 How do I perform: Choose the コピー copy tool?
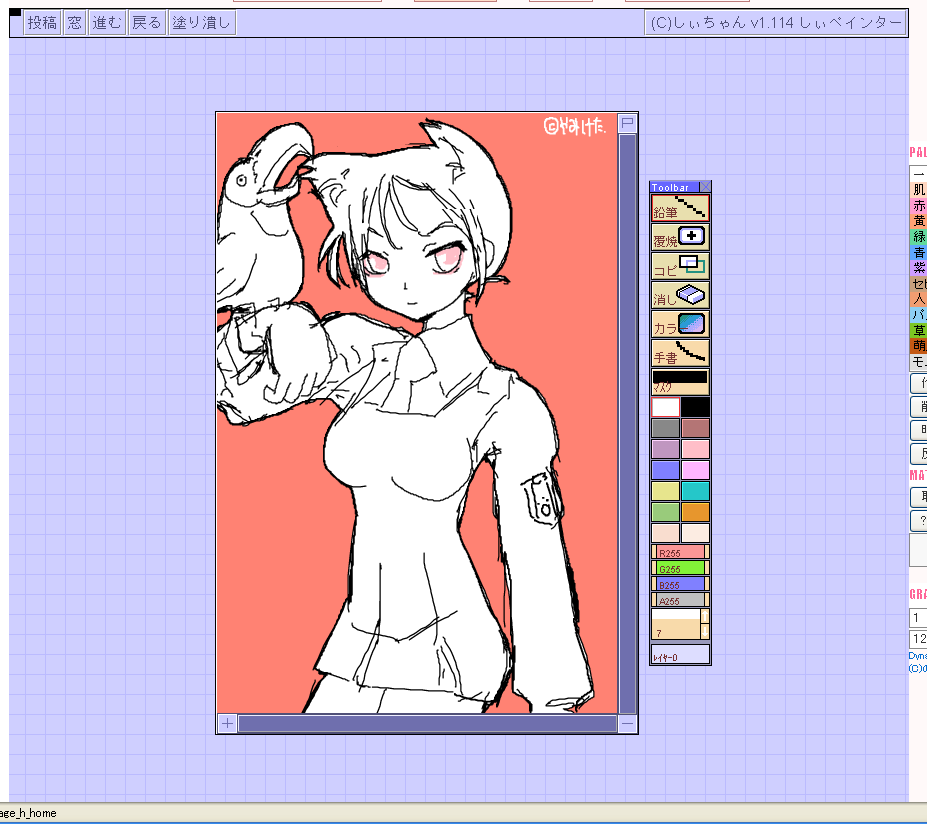click(680, 266)
